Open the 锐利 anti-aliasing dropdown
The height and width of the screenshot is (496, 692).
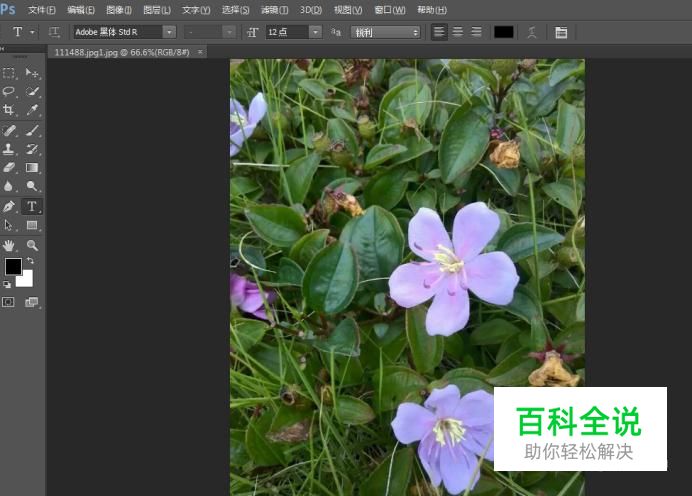[x=385, y=32]
